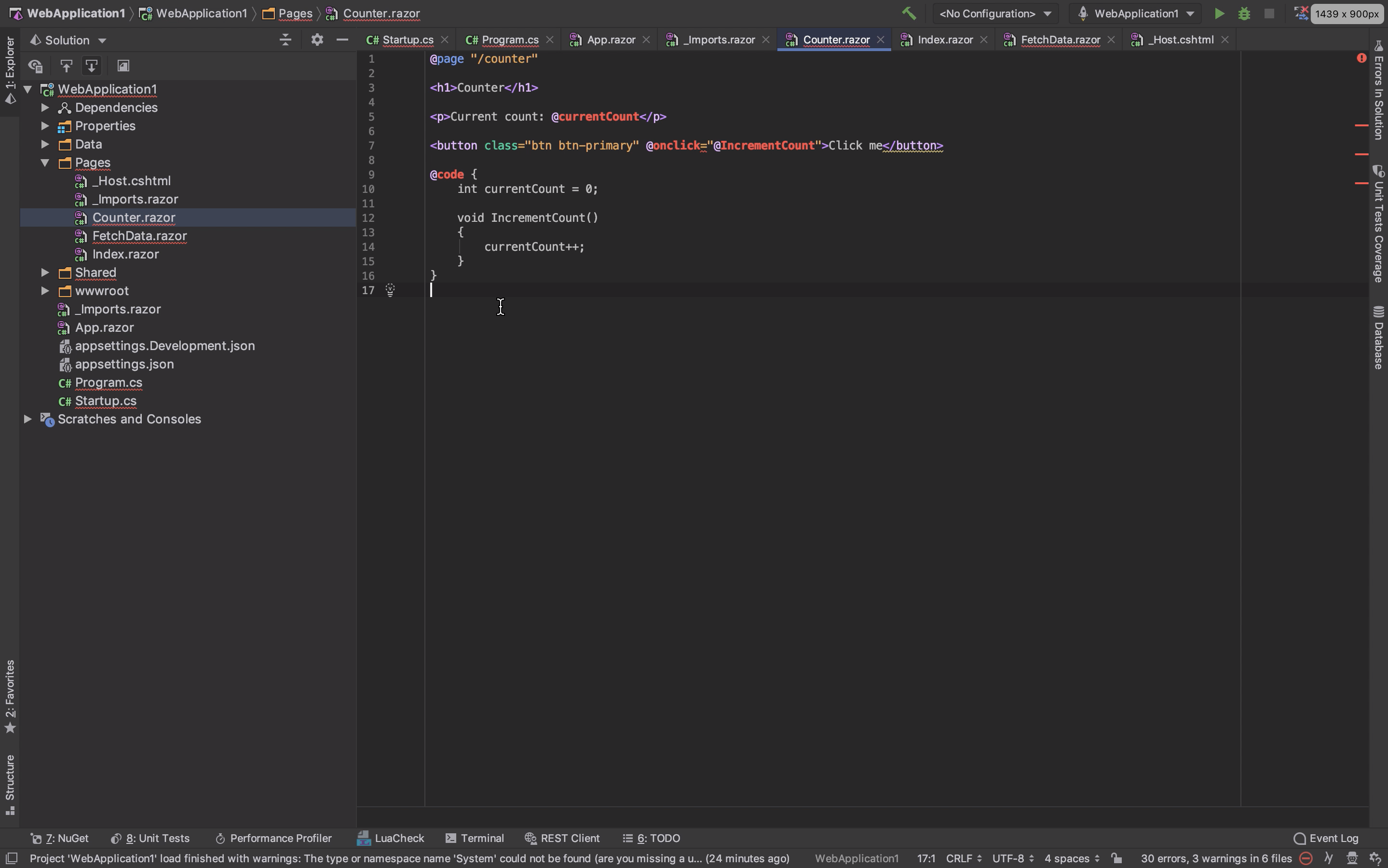
Task: Close the Program.cs tab
Action: pyautogui.click(x=549, y=40)
